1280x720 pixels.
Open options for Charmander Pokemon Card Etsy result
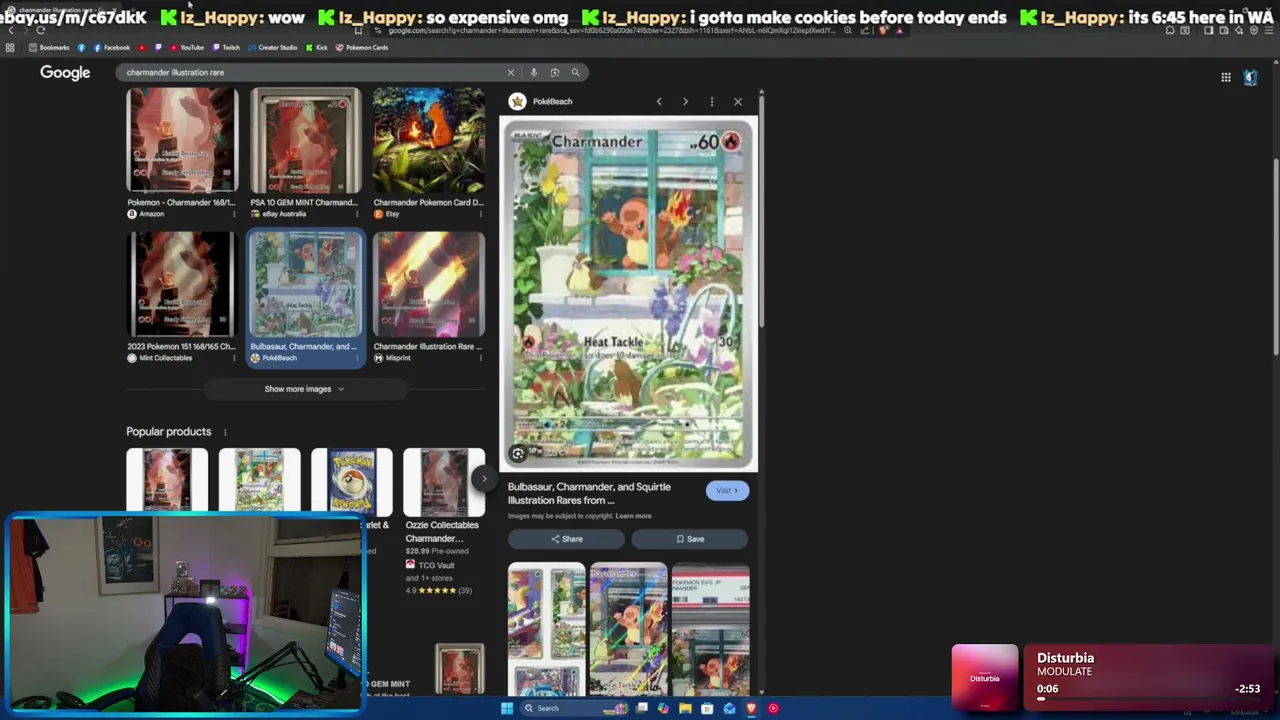point(481,214)
